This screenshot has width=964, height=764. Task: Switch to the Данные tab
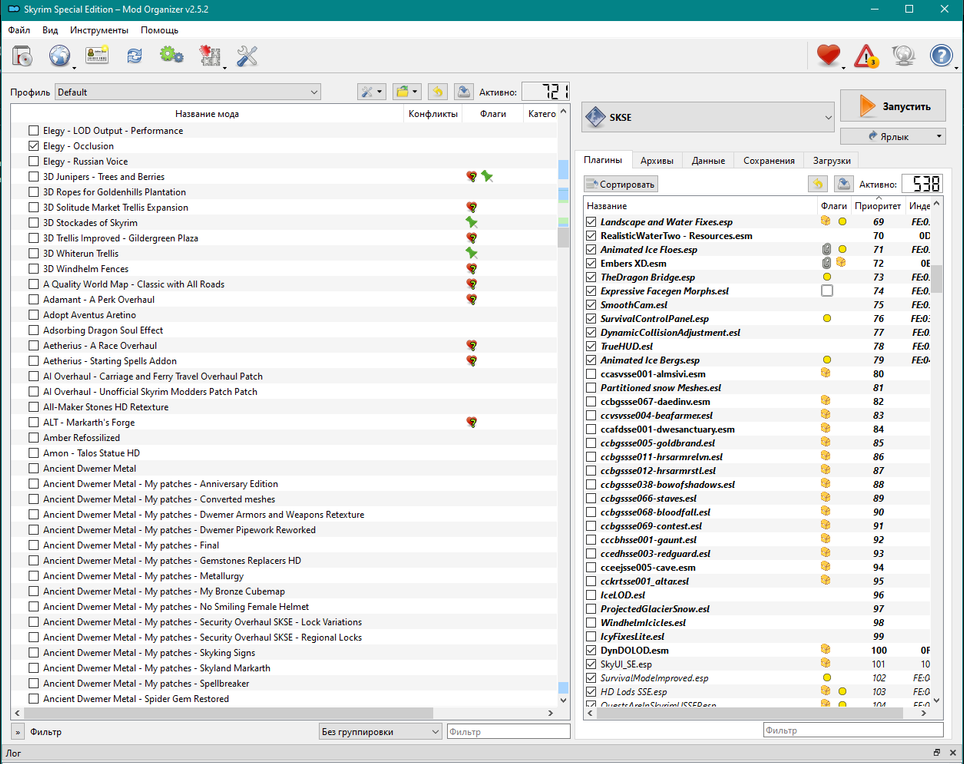click(708, 160)
